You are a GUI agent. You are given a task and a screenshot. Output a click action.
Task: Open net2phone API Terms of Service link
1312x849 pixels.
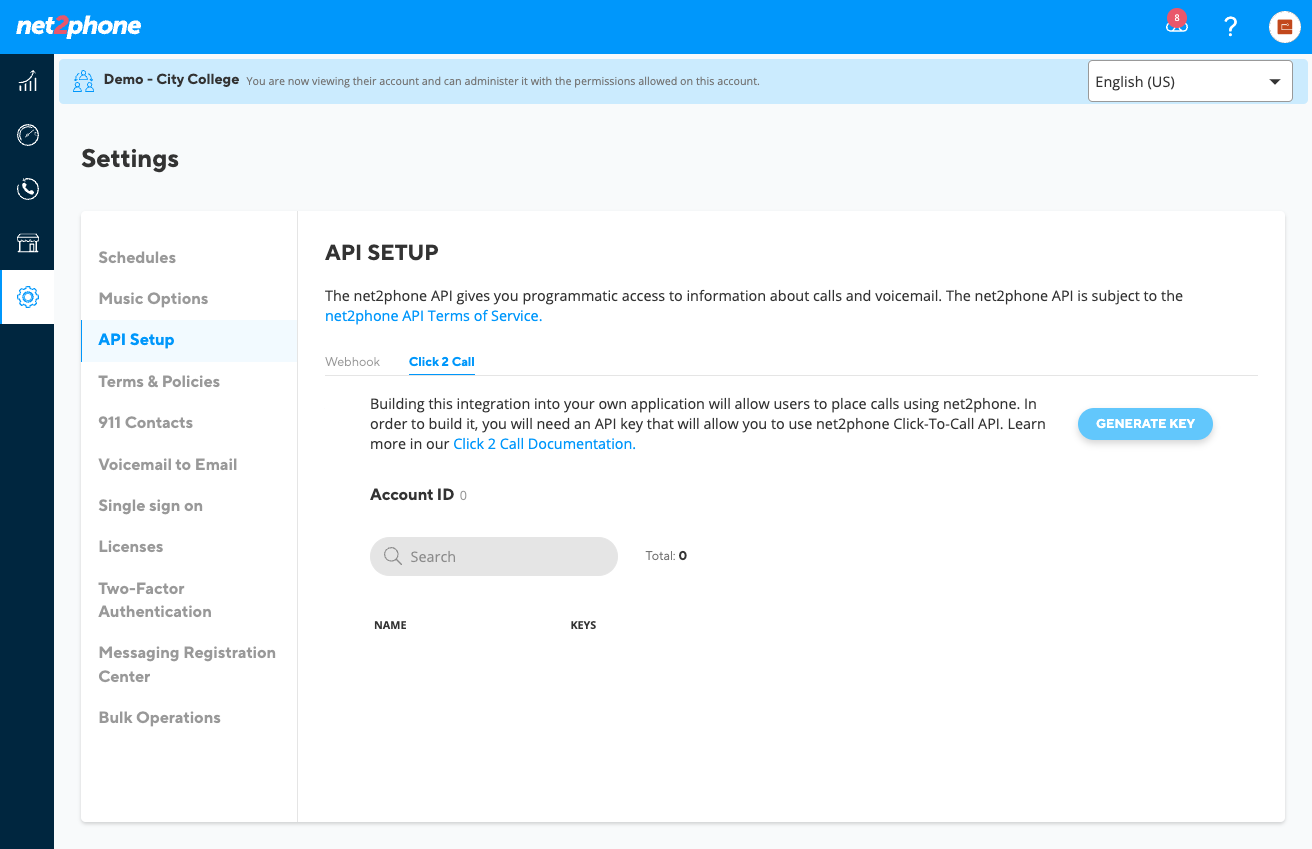[433, 316]
